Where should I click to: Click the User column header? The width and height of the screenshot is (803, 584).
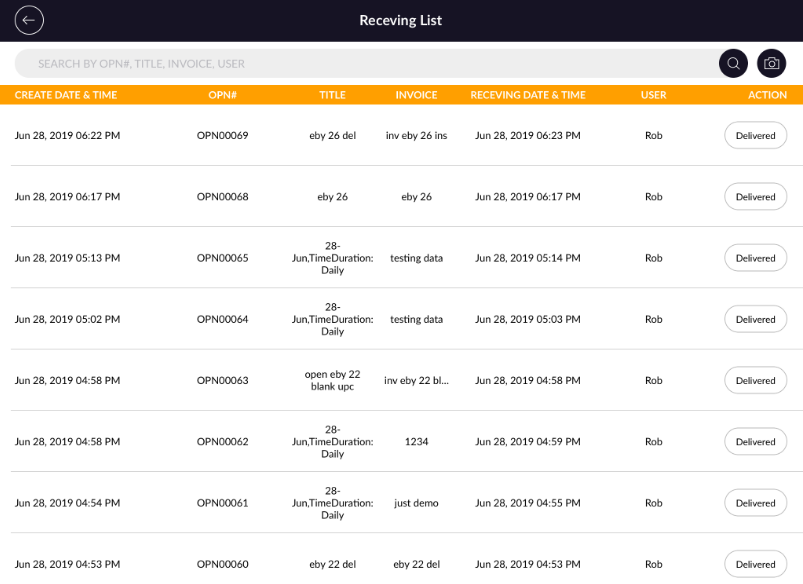pos(653,95)
